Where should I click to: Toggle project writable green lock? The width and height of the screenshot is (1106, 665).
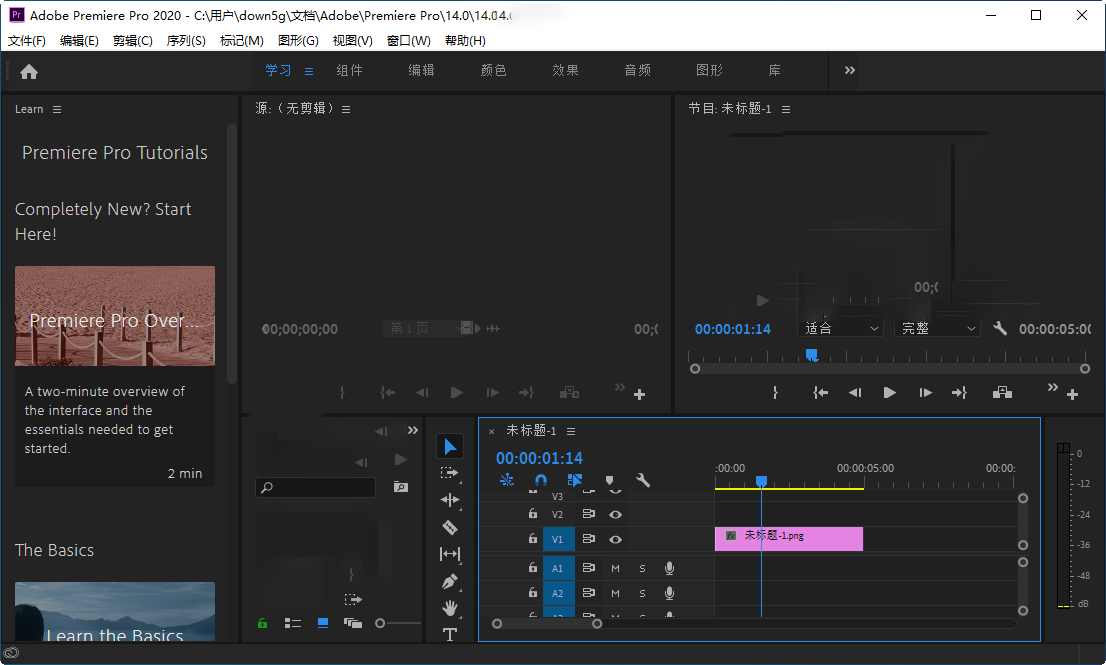(262, 623)
